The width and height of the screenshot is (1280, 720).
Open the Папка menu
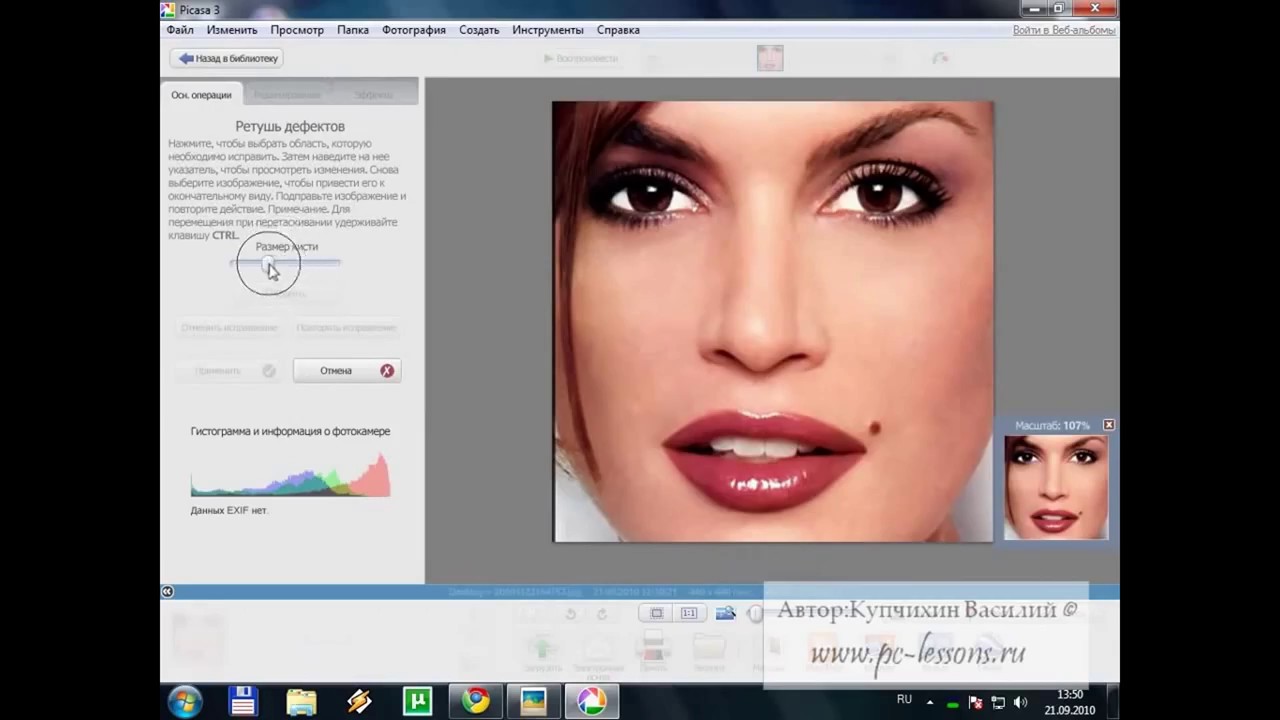pos(353,30)
